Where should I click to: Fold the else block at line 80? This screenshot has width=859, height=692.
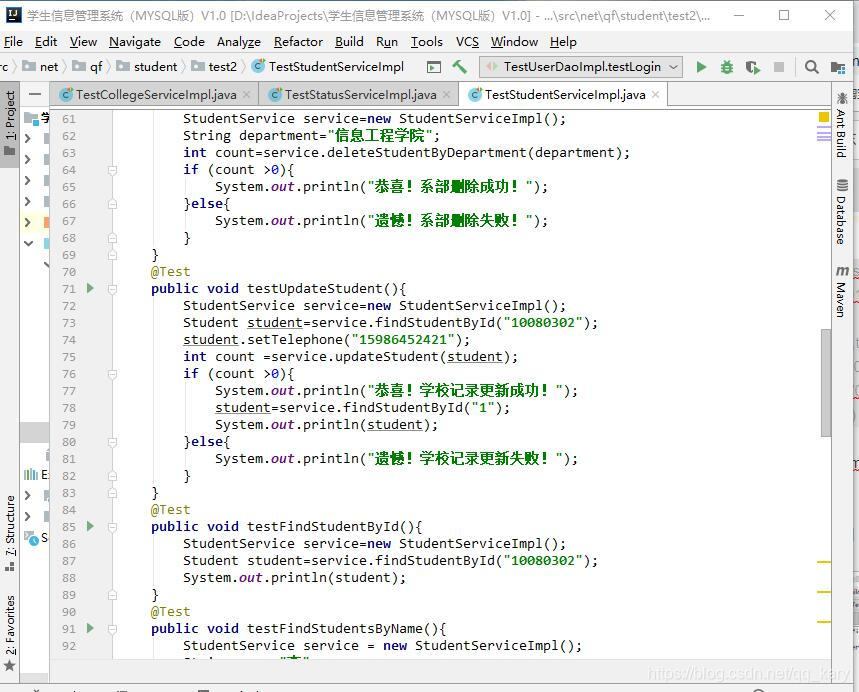(x=112, y=442)
